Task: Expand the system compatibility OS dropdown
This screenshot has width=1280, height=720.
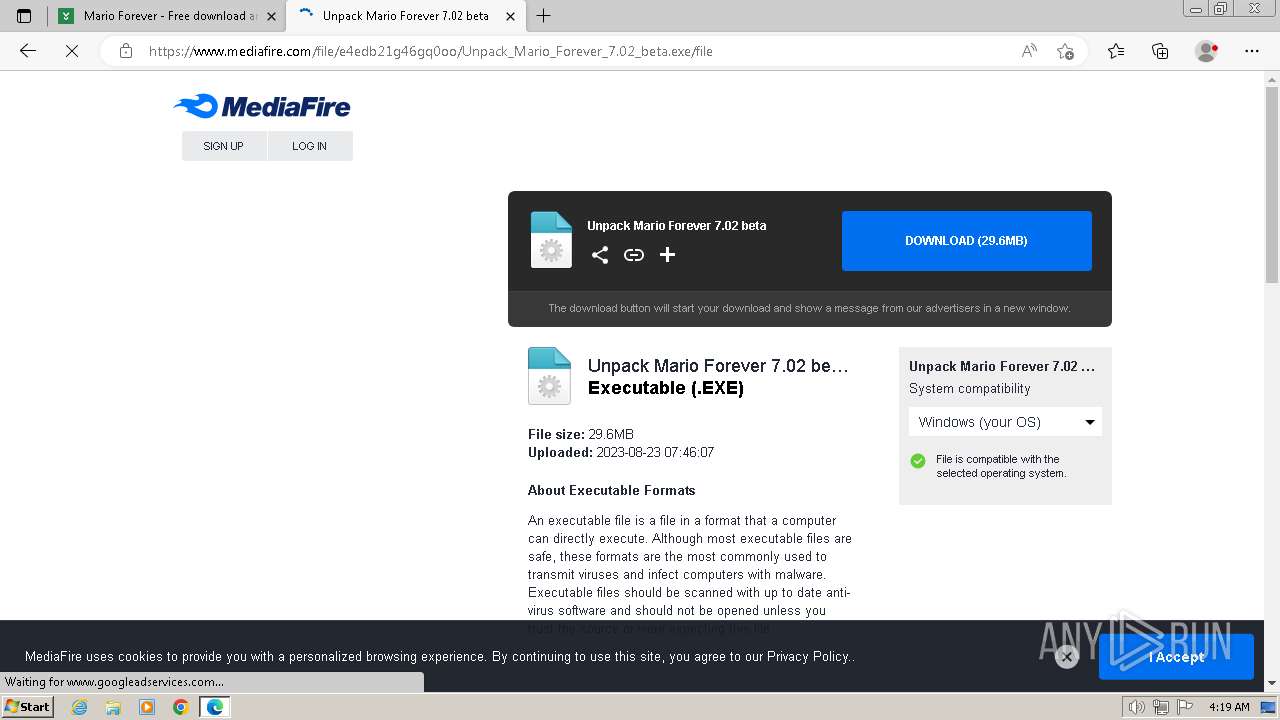Action: click(1005, 422)
